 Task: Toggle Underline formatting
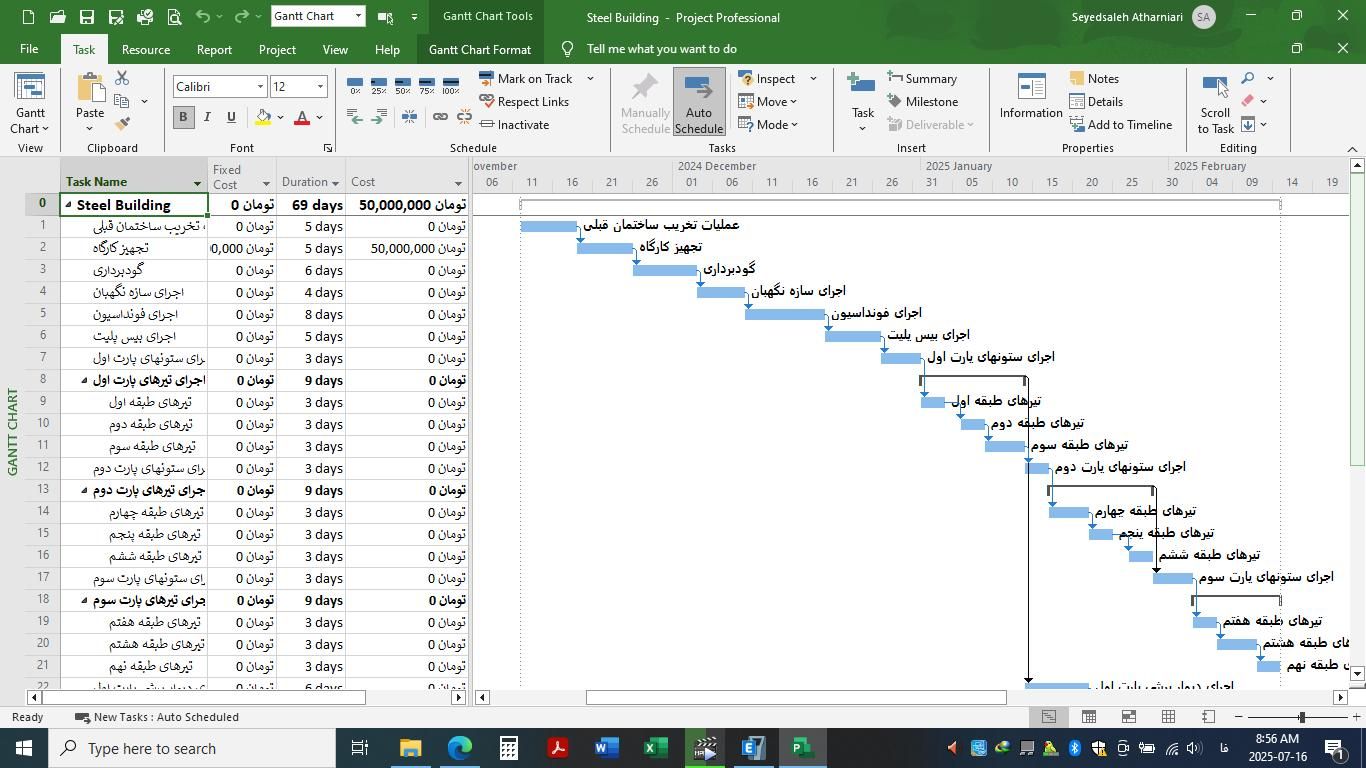[x=231, y=117]
